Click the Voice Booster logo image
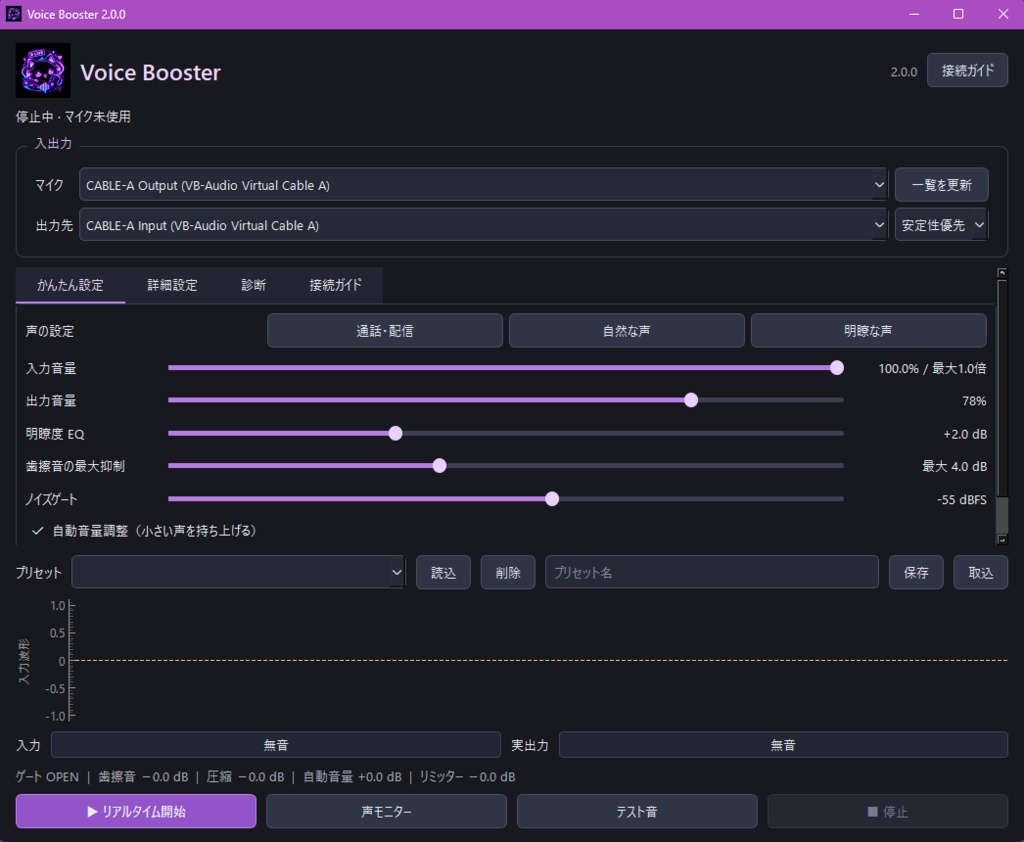 point(43,71)
